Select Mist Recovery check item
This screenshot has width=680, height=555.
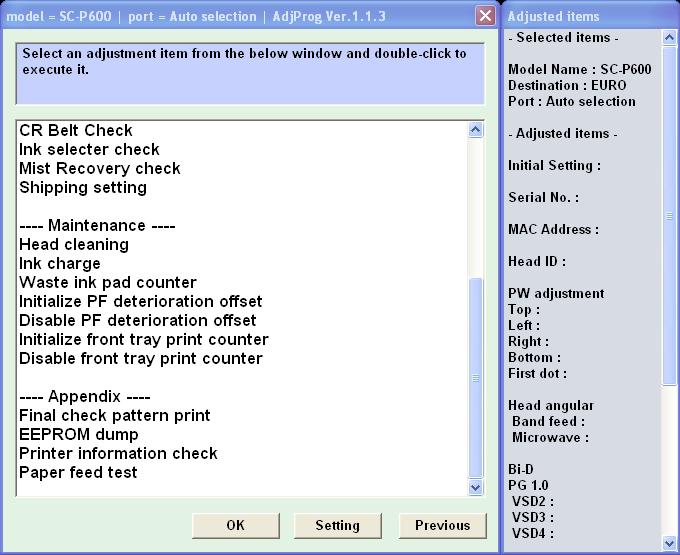pos(100,169)
